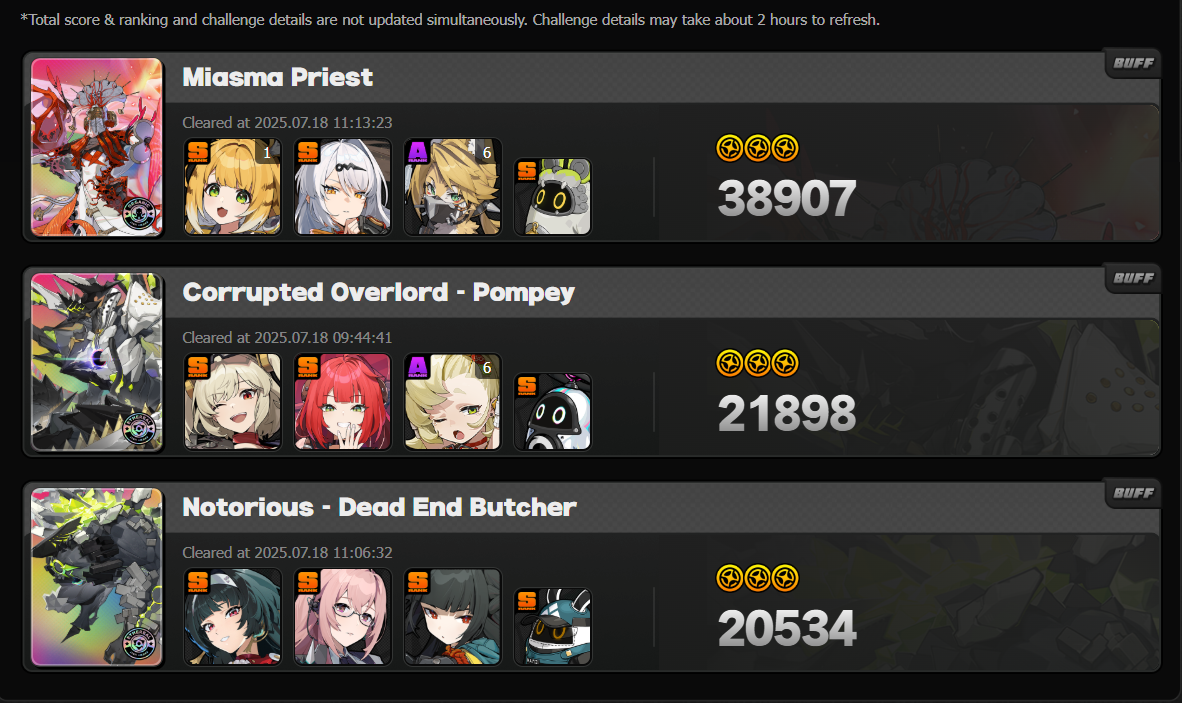Open the Miasma Priest boss thumbnail
Viewport: 1182px width, 703px height.
[x=96, y=147]
